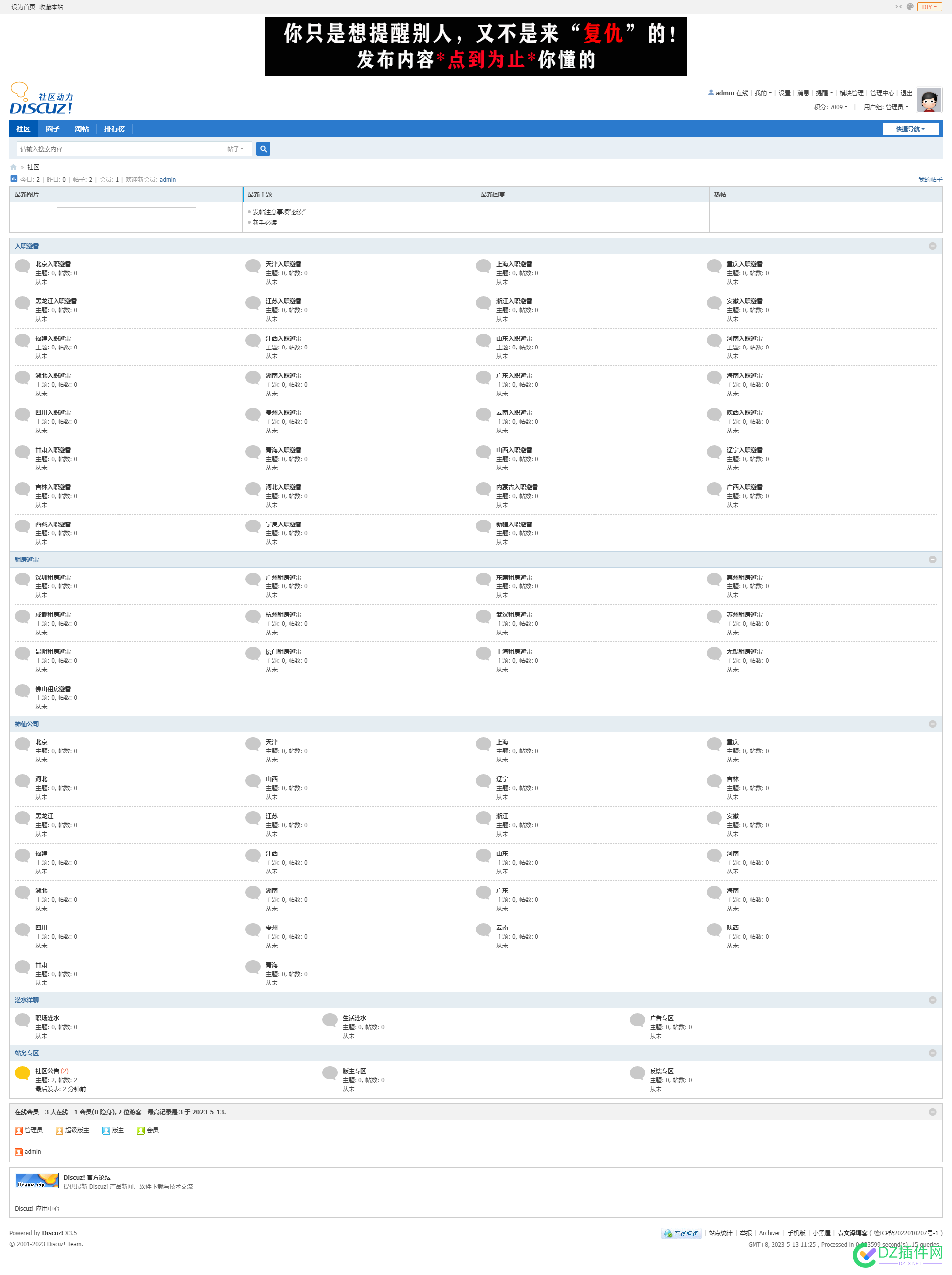The width and height of the screenshot is (952, 1275).
Task: Click the yellow bubble icon beside 社区公告
Action: [x=22, y=1073]
